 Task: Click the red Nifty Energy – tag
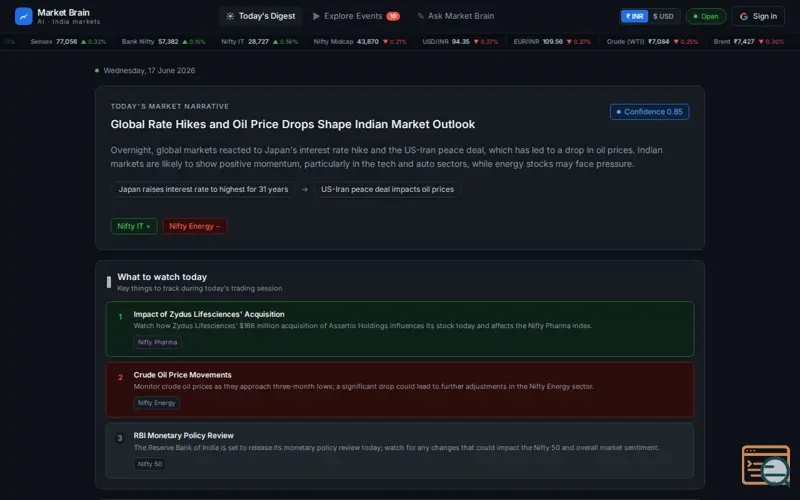194,226
